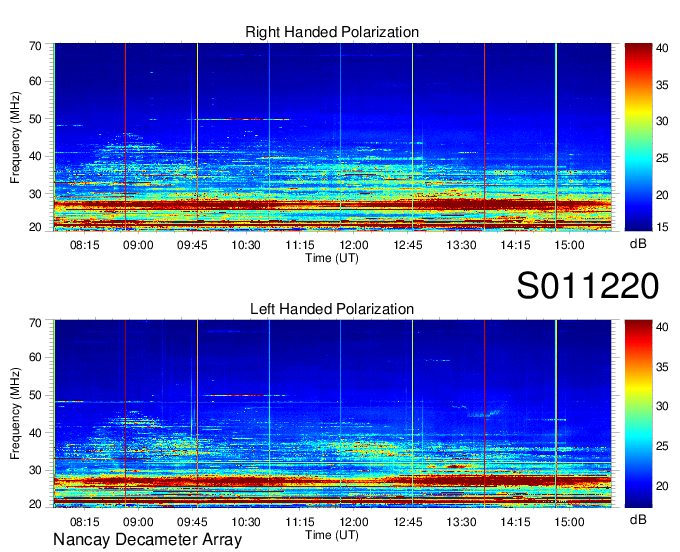Click the 50 MHz tick label on upper plot

click(35, 119)
